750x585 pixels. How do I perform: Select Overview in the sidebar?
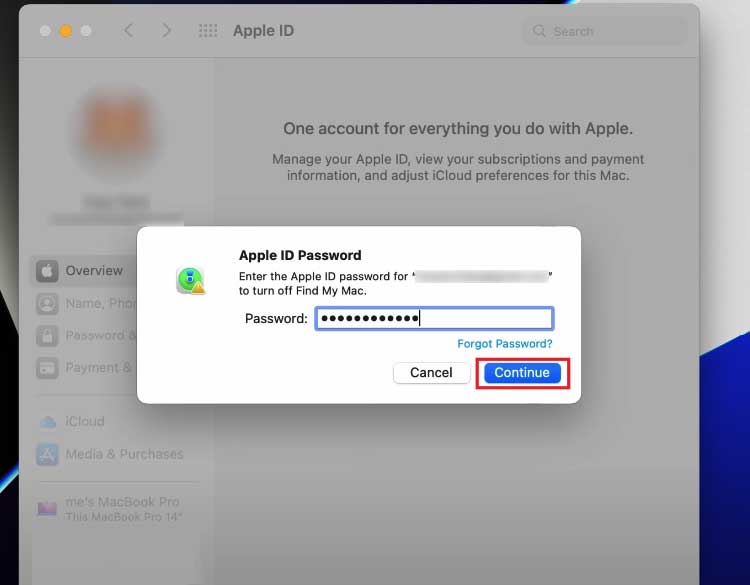(x=85, y=271)
